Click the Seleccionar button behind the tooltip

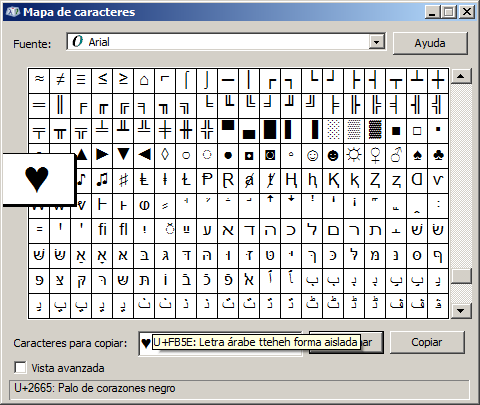tap(372, 343)
